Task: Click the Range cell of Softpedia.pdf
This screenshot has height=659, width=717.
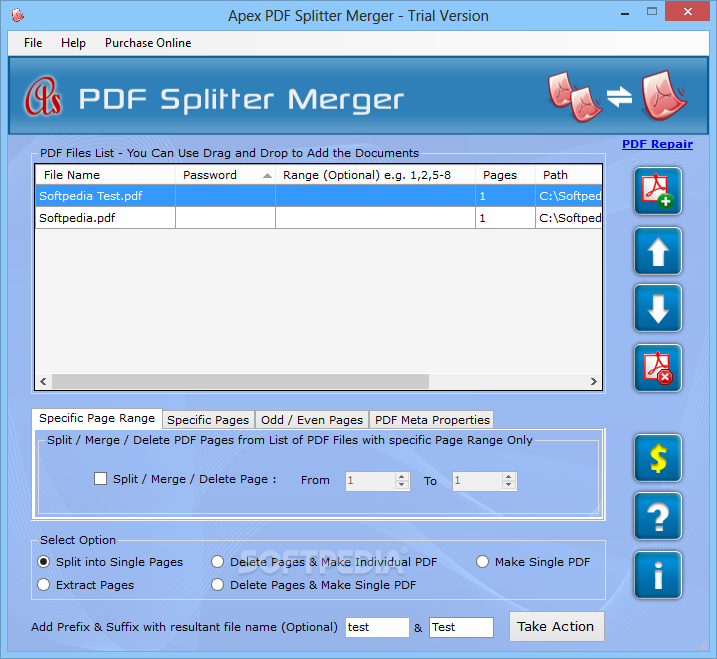Action: pyautogui.click(x=375, y=218)
